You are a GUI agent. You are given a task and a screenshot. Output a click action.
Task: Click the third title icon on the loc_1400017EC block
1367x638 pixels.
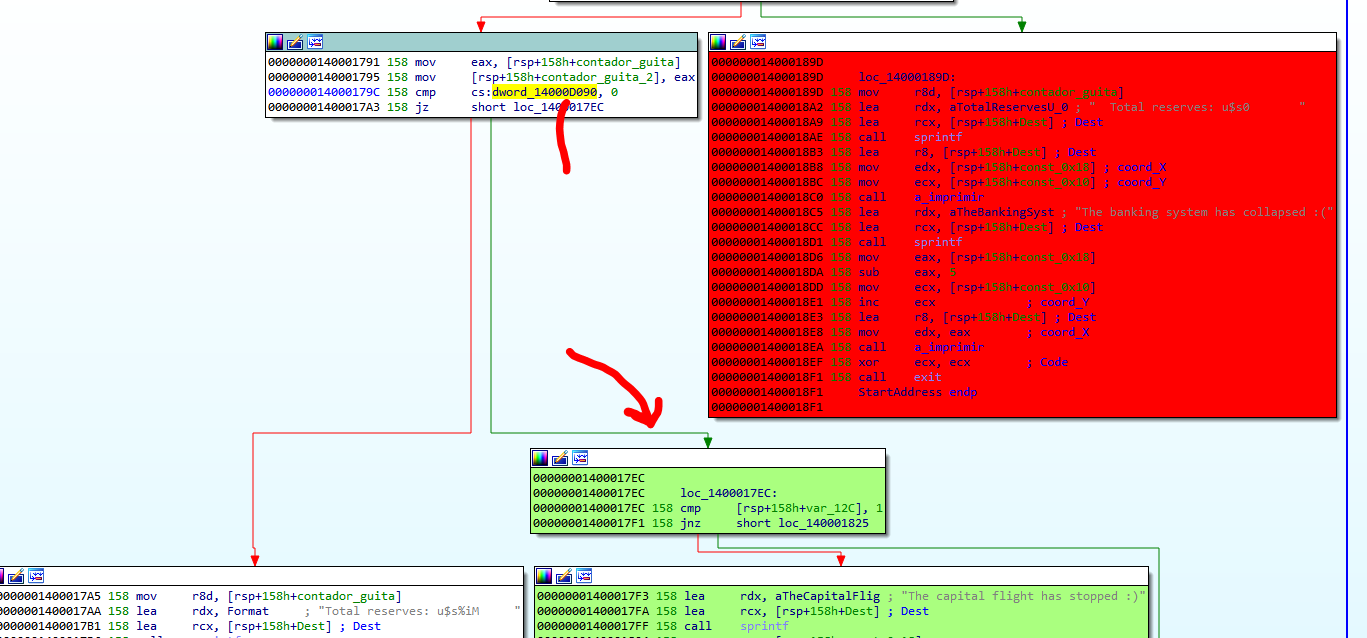click(580, 458)
